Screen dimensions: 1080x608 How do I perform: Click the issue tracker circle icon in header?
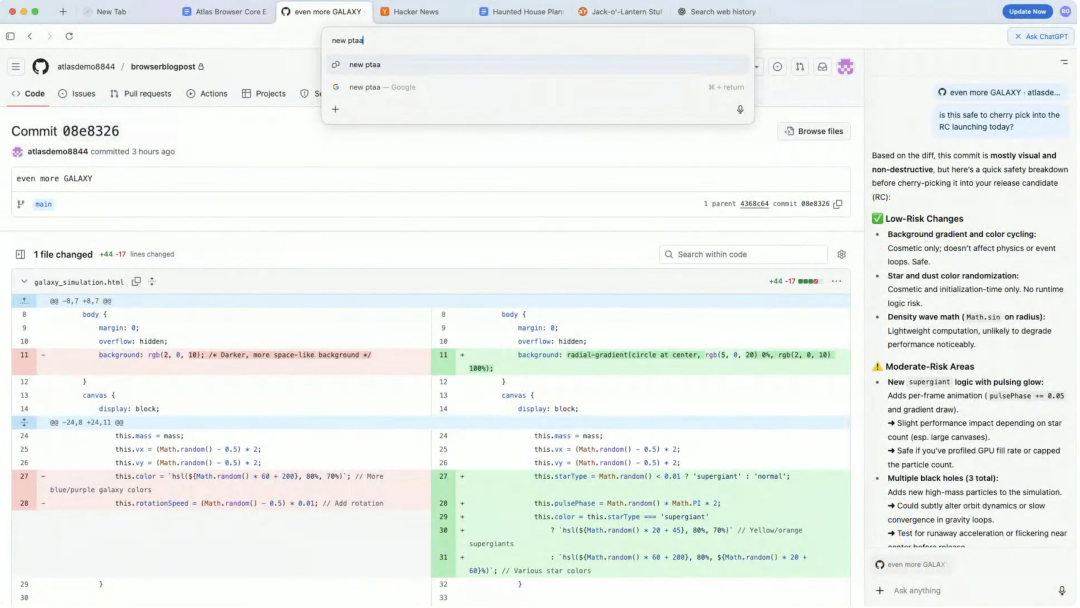[778, 66]
